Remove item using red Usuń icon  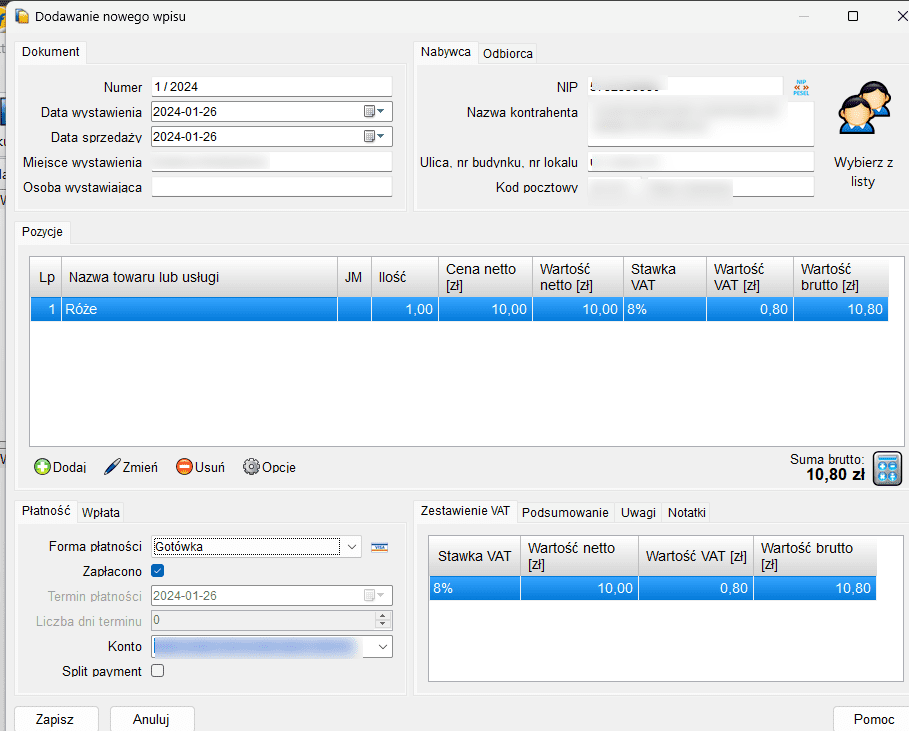coord(184,467)
